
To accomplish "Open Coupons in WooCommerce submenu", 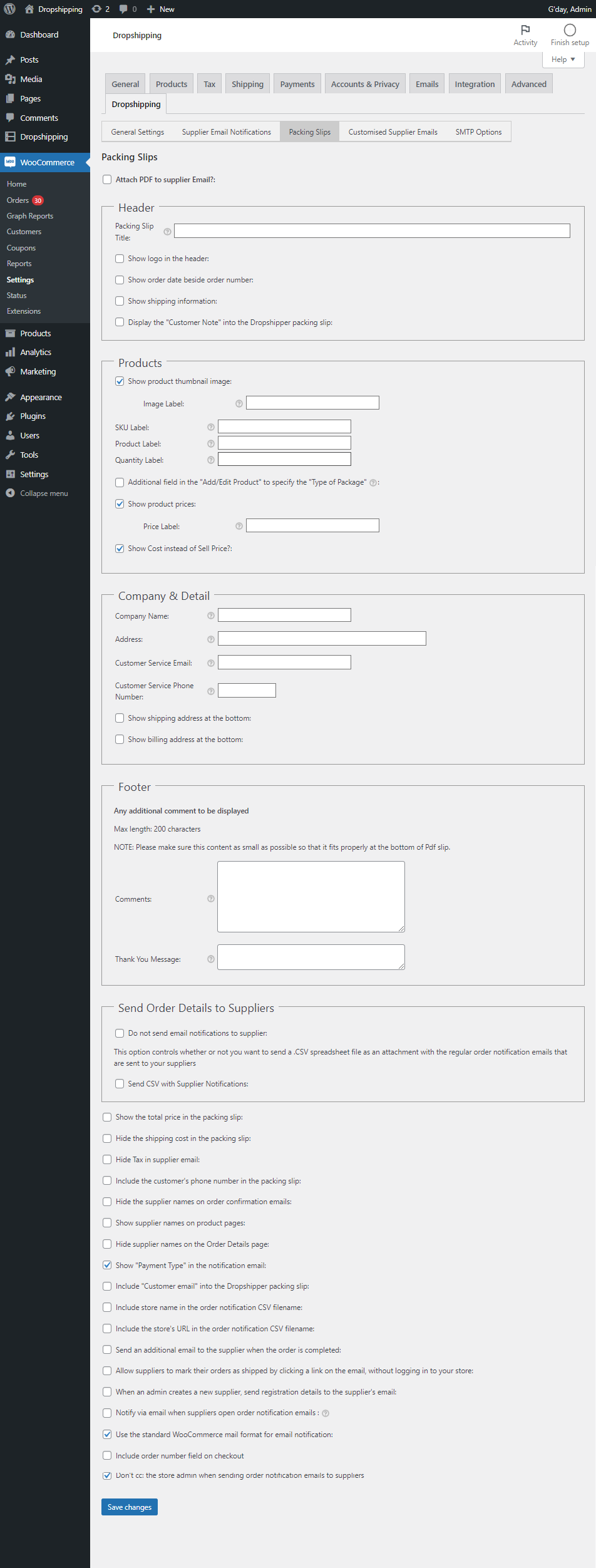I will point(21,248).
